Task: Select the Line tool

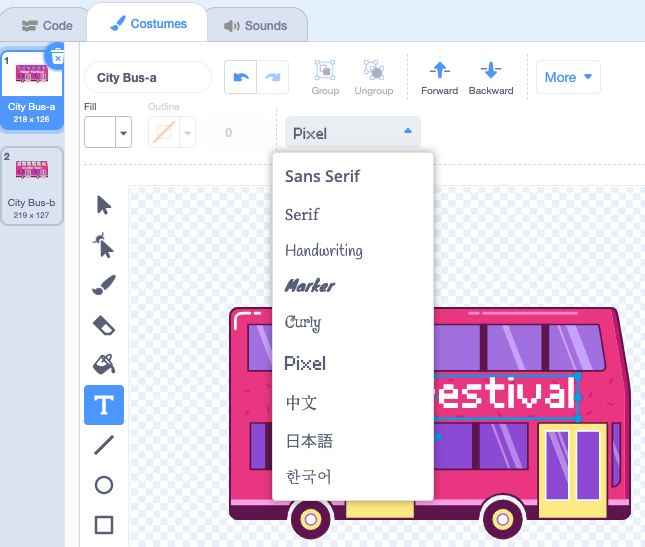Action: coord(104,445)
